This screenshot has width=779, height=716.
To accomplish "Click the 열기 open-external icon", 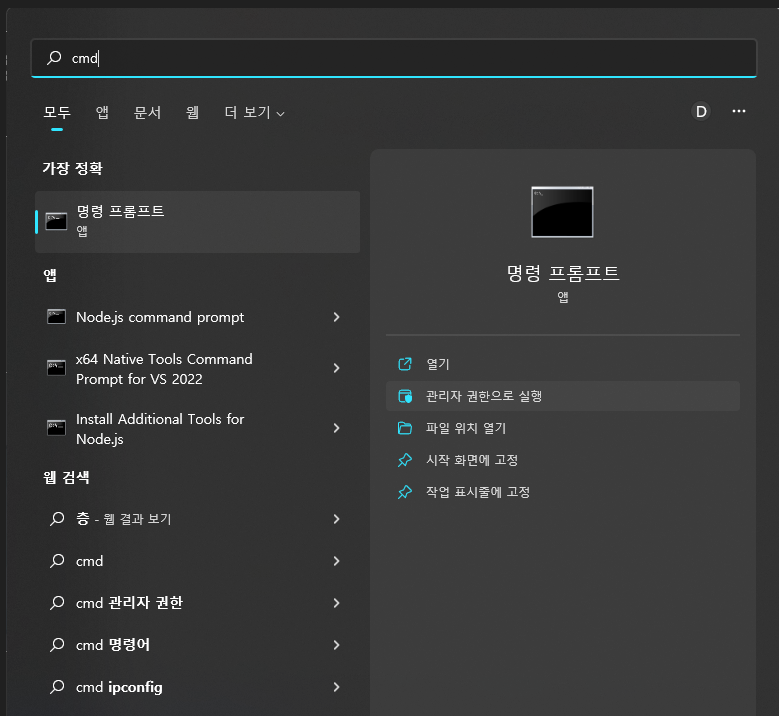I will click(405, 364).
